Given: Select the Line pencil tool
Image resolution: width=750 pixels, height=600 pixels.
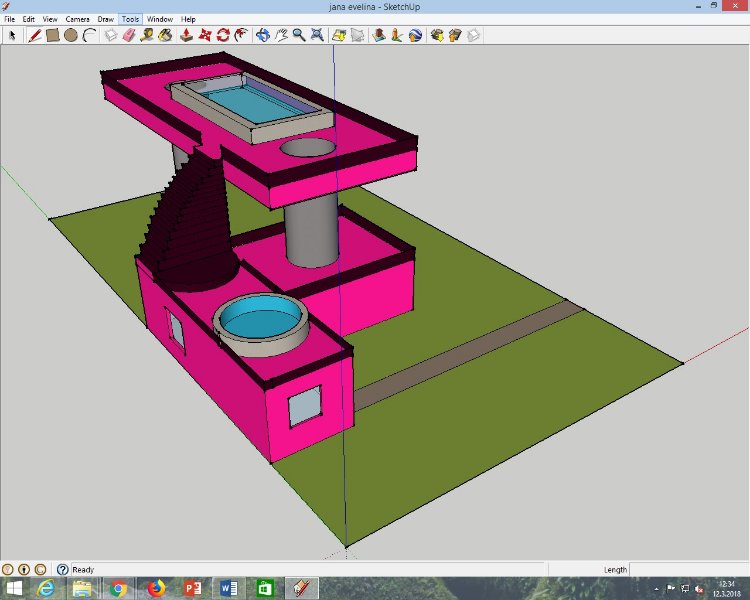Looking at the screenshot, I should click(x=34, y=35).
